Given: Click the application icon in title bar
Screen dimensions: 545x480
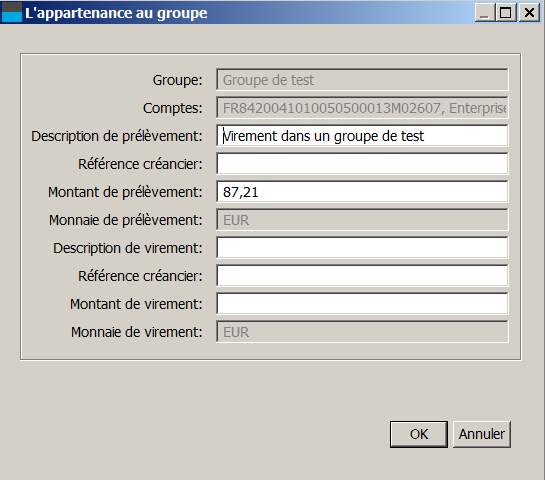Looking at the screenshot, I should [12, 12].
